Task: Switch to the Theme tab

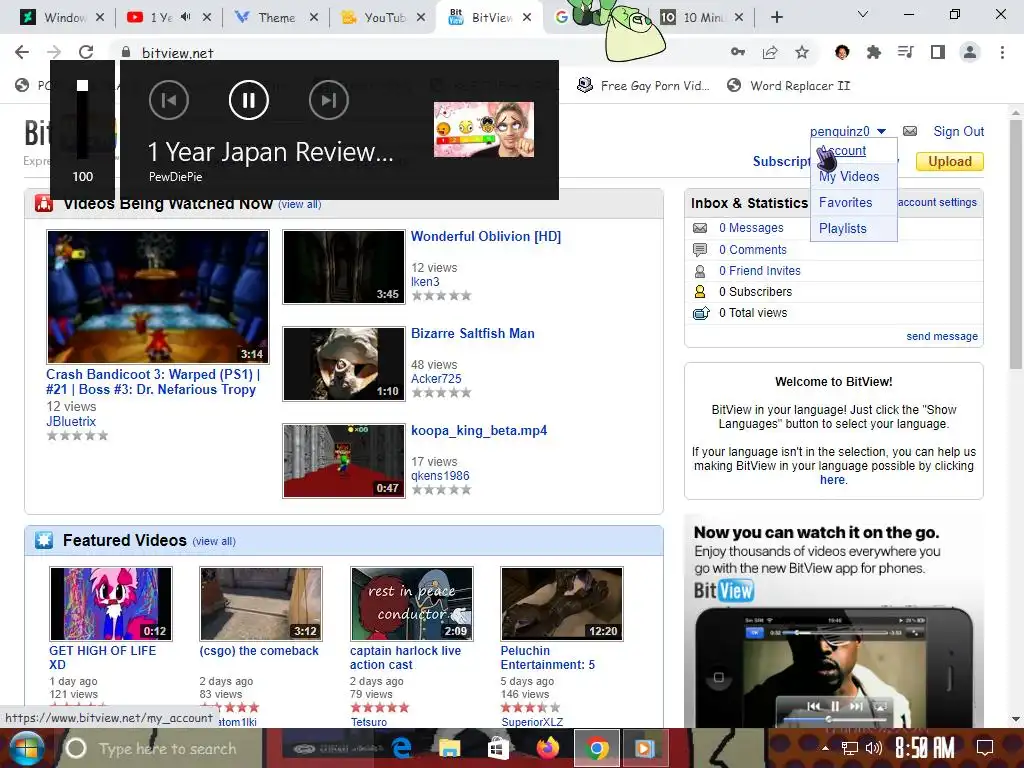Action: [276, 18]
